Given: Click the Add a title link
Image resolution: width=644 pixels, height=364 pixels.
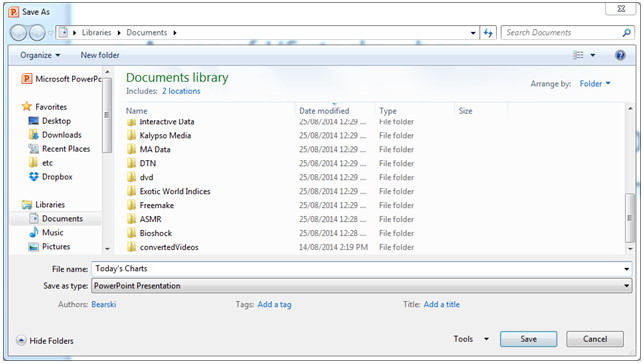Looking at the screenshot, I should pos(442,304).
